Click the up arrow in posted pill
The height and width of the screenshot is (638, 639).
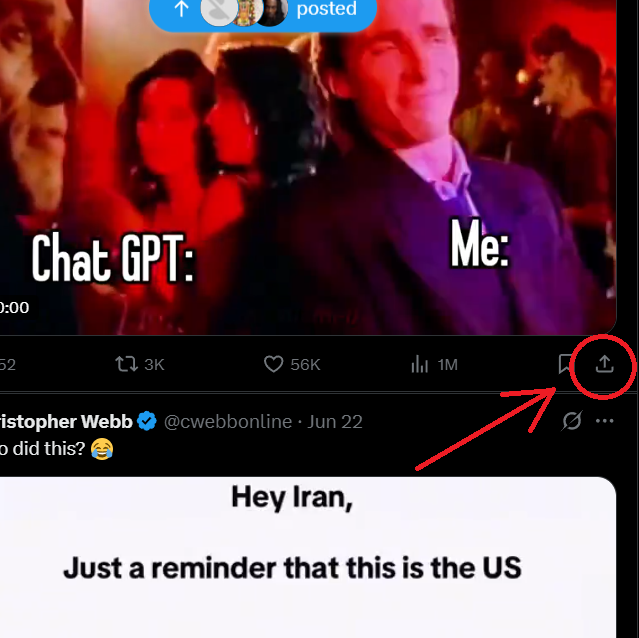[x=181, y=9]
